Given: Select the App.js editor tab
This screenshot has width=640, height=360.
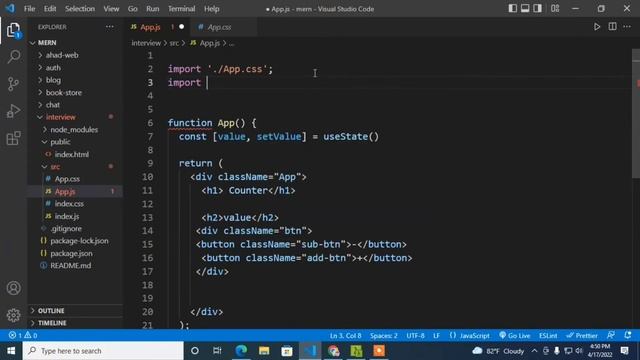Looking at the screenshot, I should (157, 27).
